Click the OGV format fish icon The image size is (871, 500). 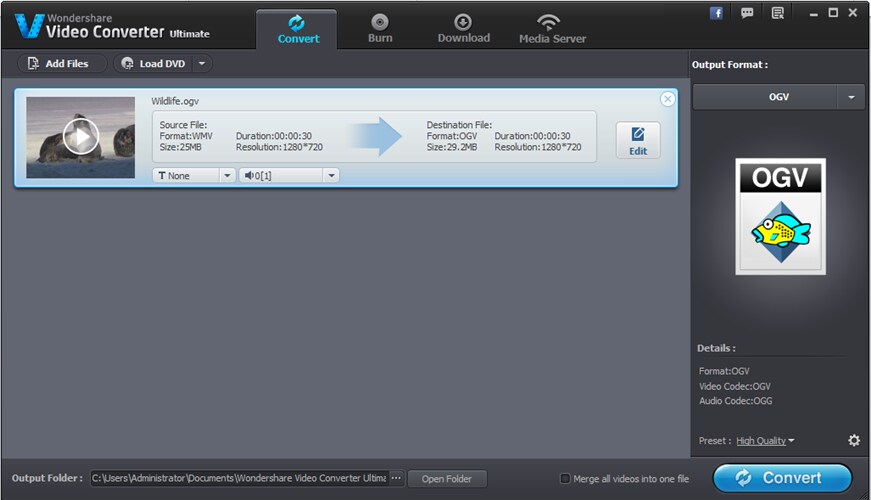(x=780, y=217)
